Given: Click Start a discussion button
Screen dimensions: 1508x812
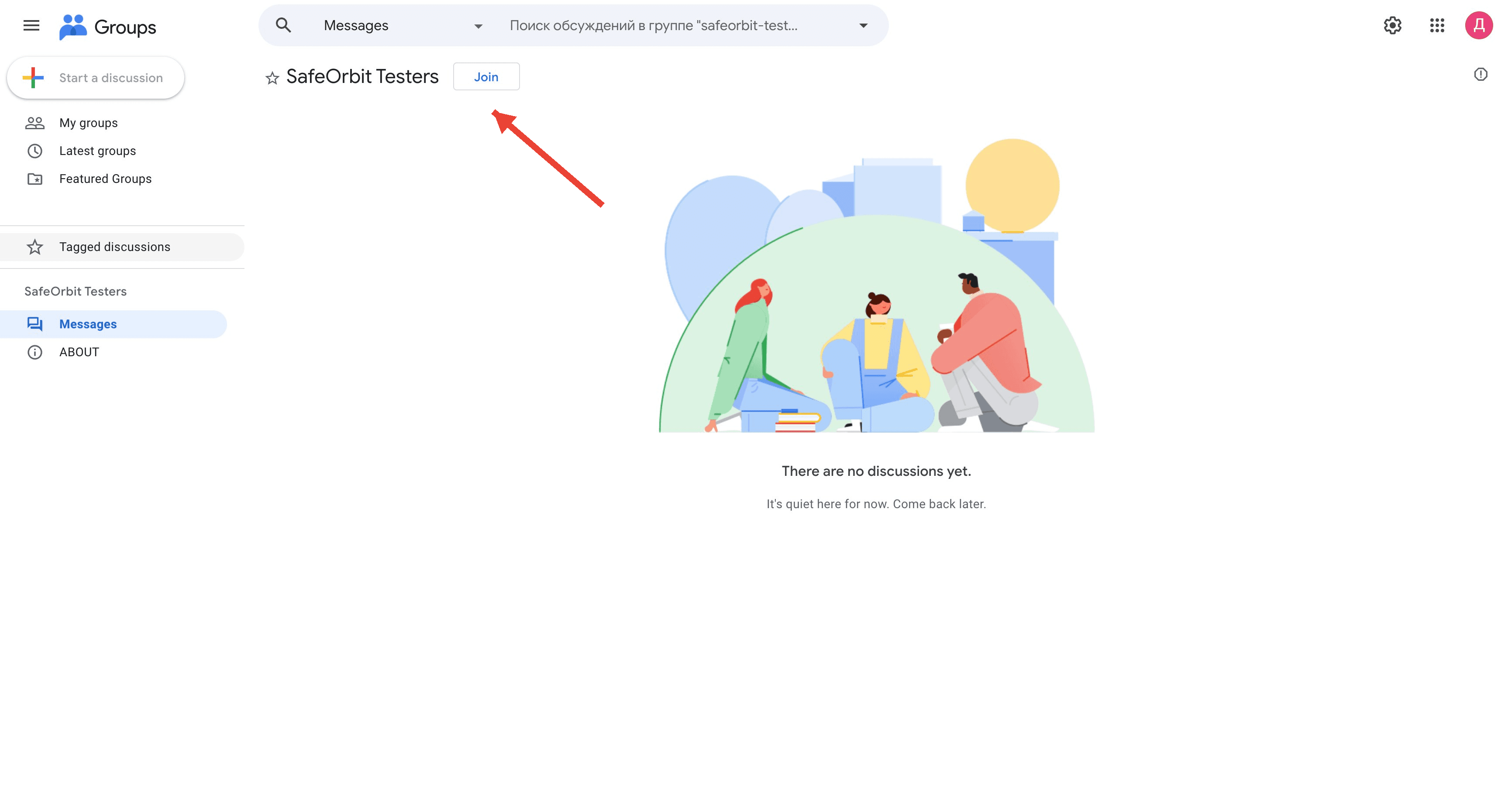Looking at the screenshot, I should pyautogui.click(x=96, y=78).
